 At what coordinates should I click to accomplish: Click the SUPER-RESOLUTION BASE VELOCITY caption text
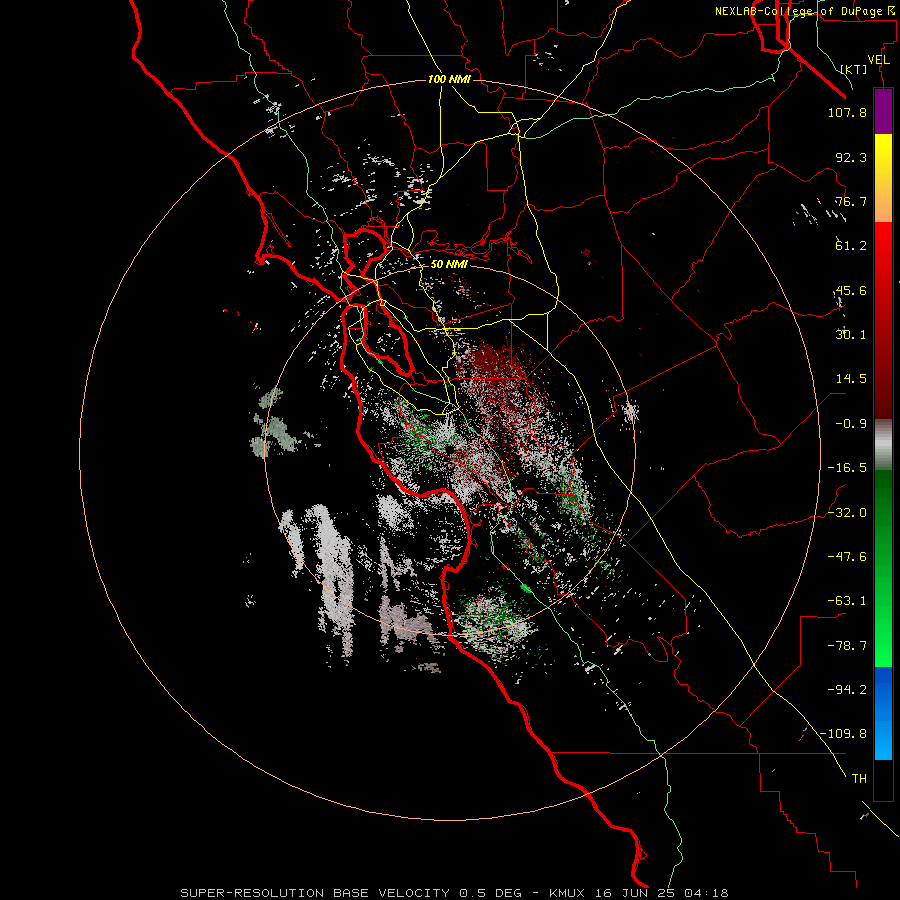pyautogui.click(x=315, y=893)
